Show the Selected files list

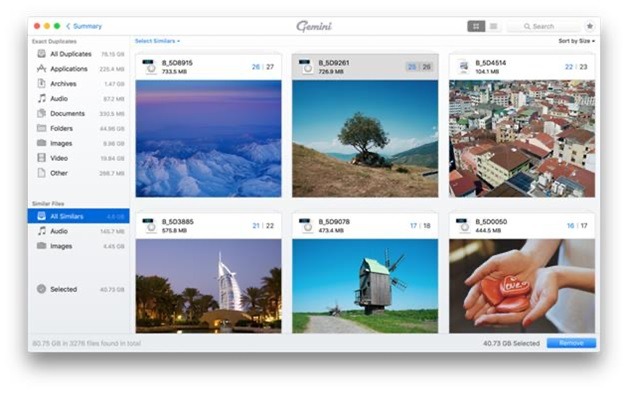tap(79, 289)
